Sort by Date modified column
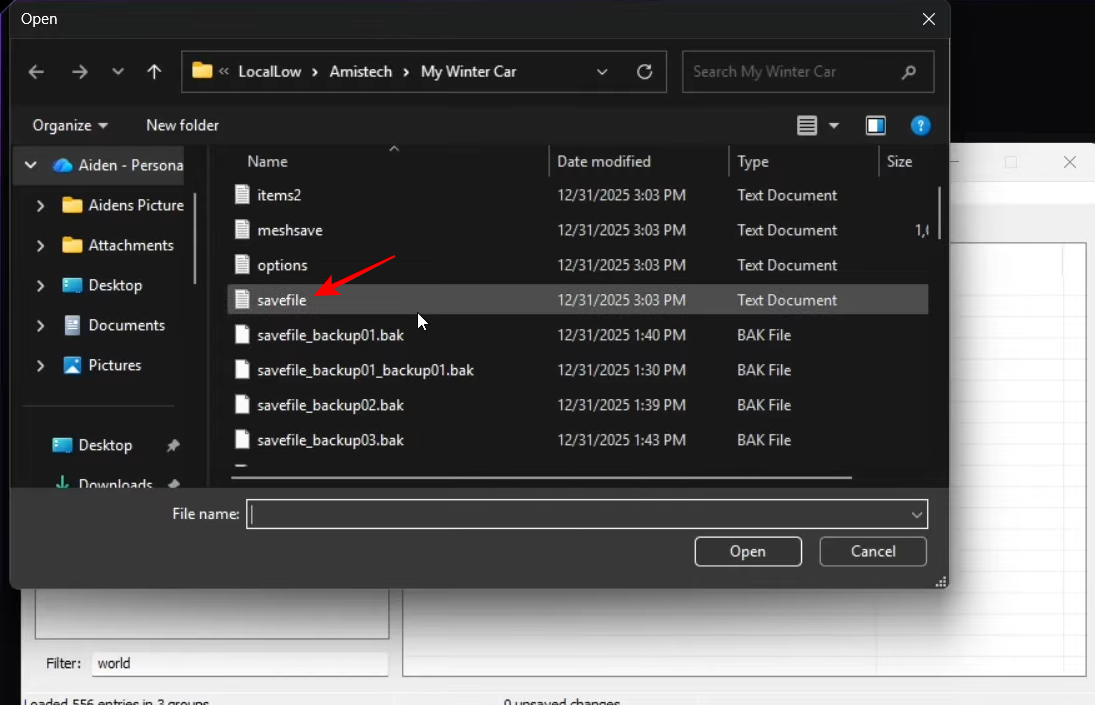Viewport: 1095px width, 705px height. pos(604,161)
